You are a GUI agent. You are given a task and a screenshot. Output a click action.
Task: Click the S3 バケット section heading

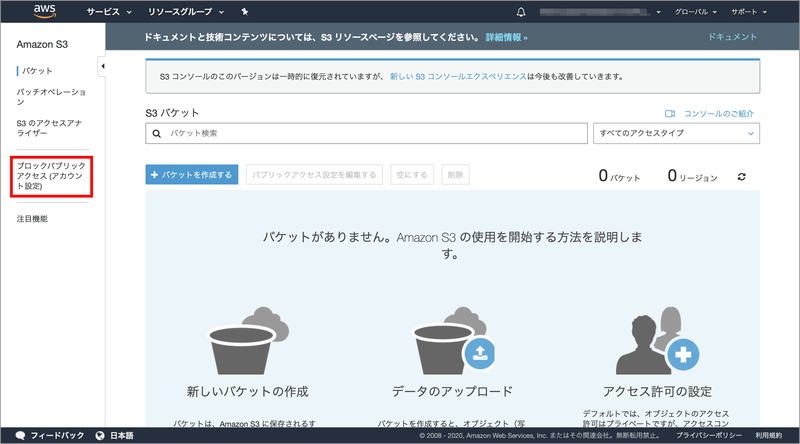(x=172, y=113)
